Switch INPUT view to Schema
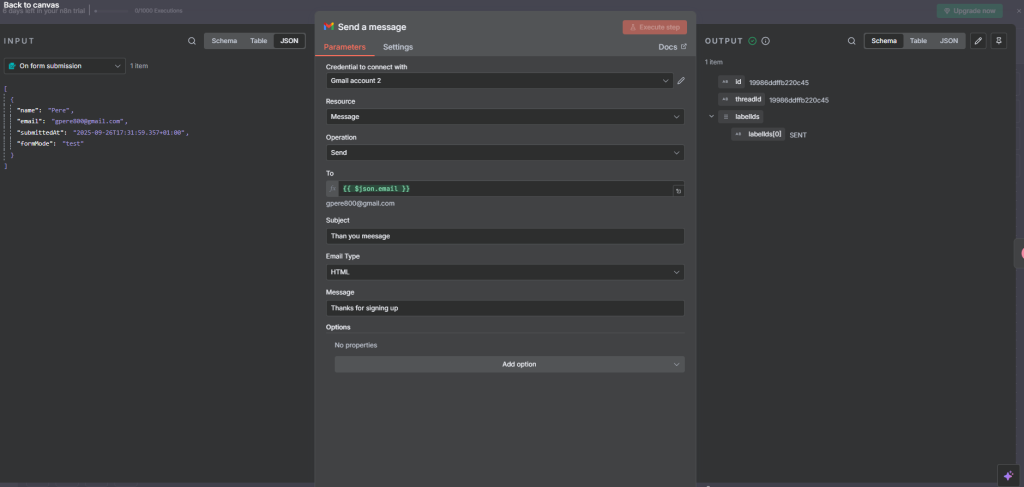Image resolution: width=1024 pixels, height=487 pixels. pyautogui.click(x=224, y=41)
